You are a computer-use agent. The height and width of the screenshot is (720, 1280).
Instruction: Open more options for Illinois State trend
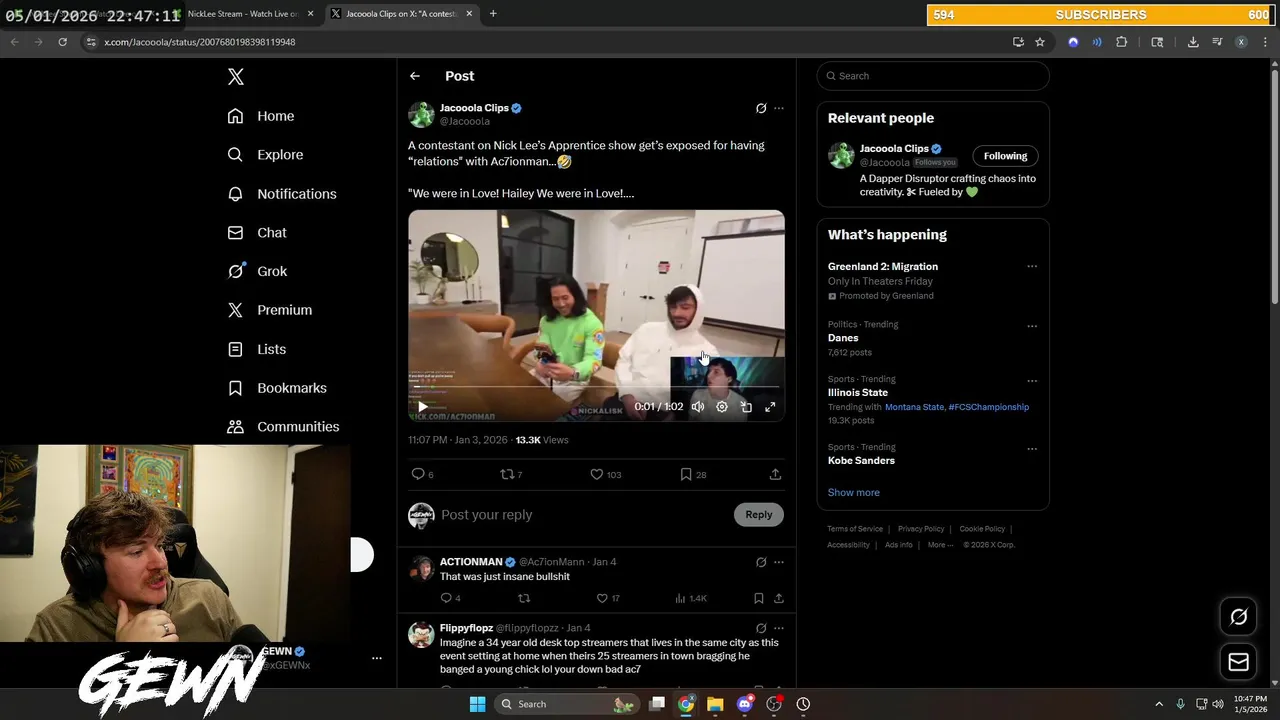point(1032,381)
